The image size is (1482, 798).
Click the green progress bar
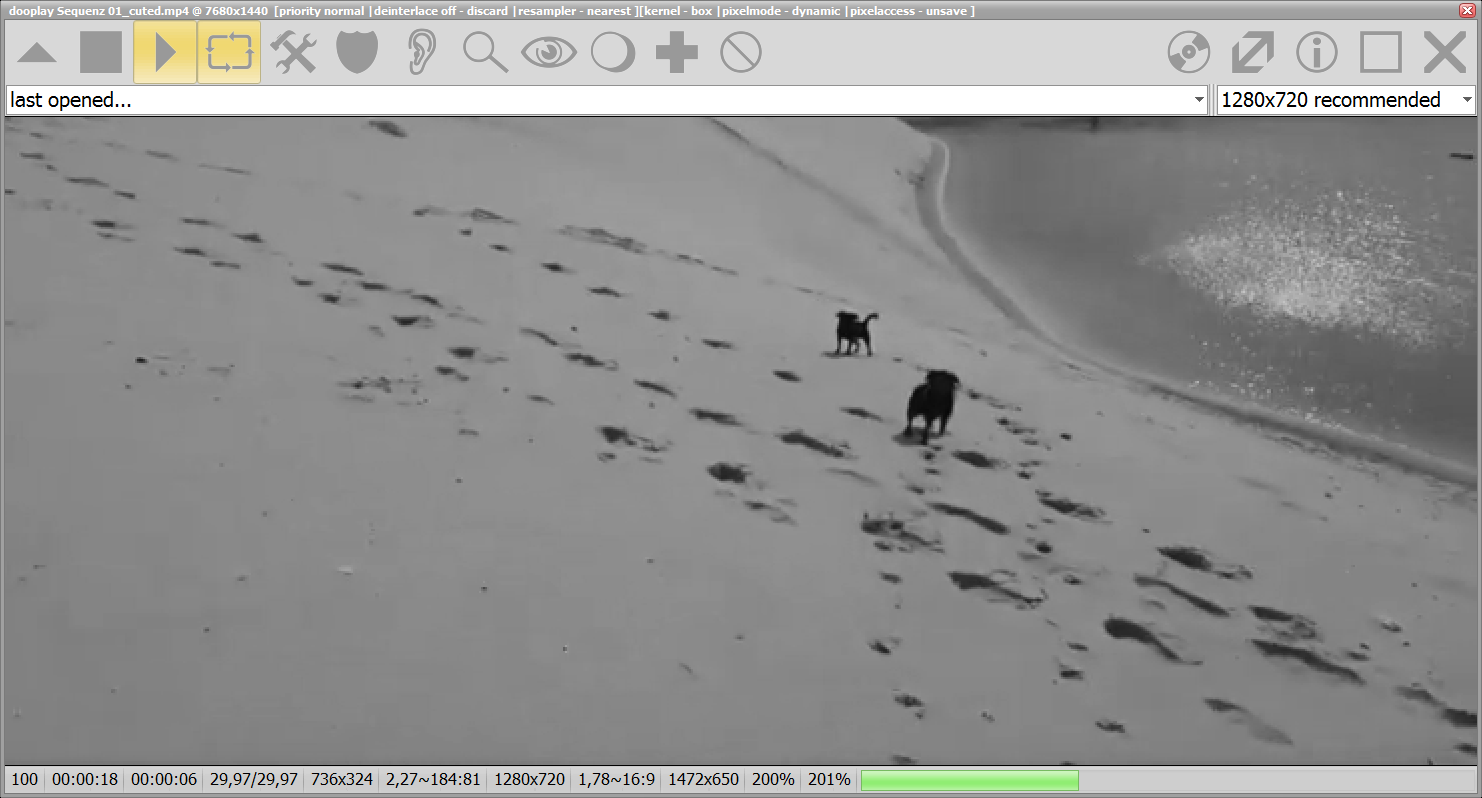point(969,780)
